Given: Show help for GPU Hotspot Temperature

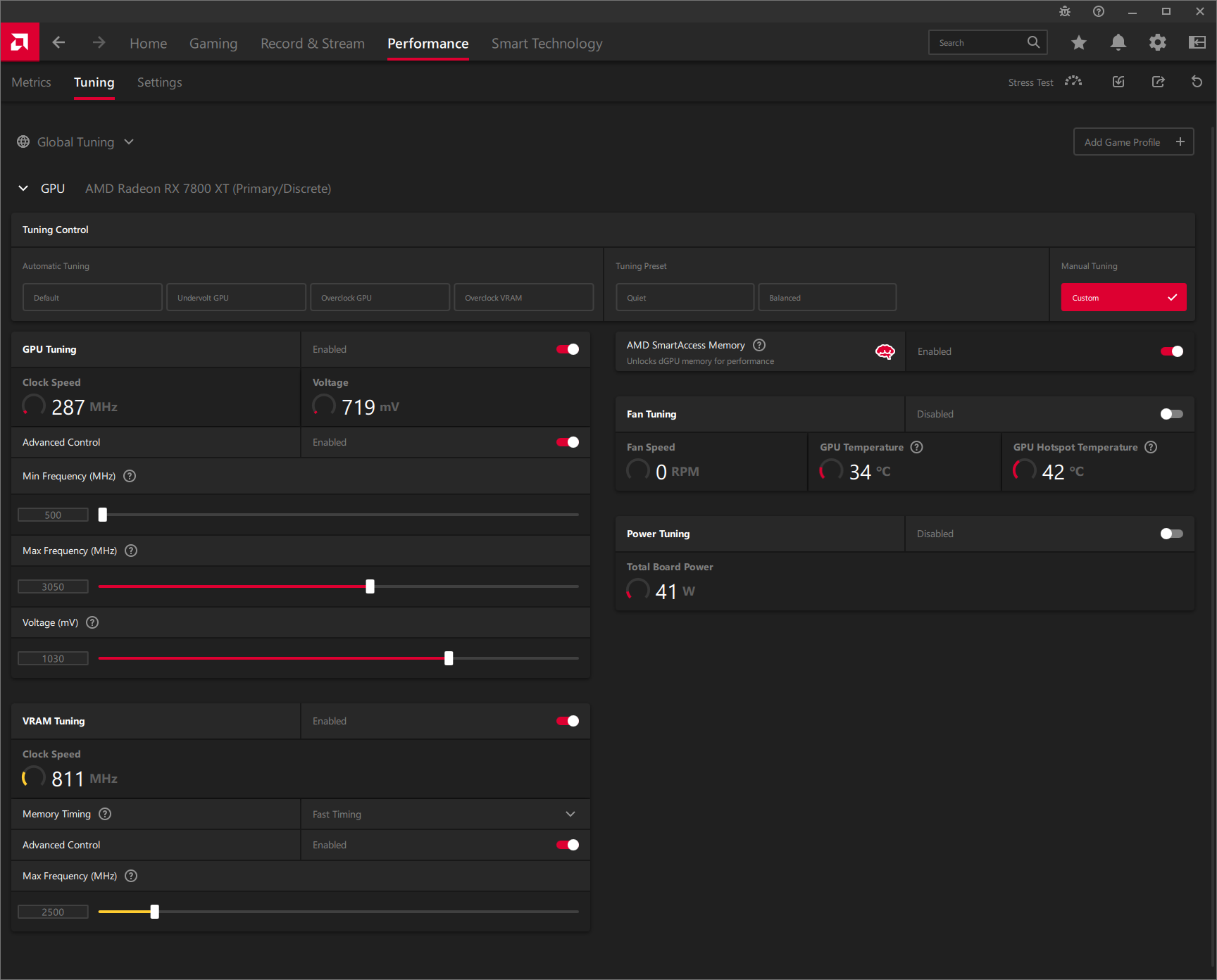Looking at the screenshot, I should [1151, 447].
